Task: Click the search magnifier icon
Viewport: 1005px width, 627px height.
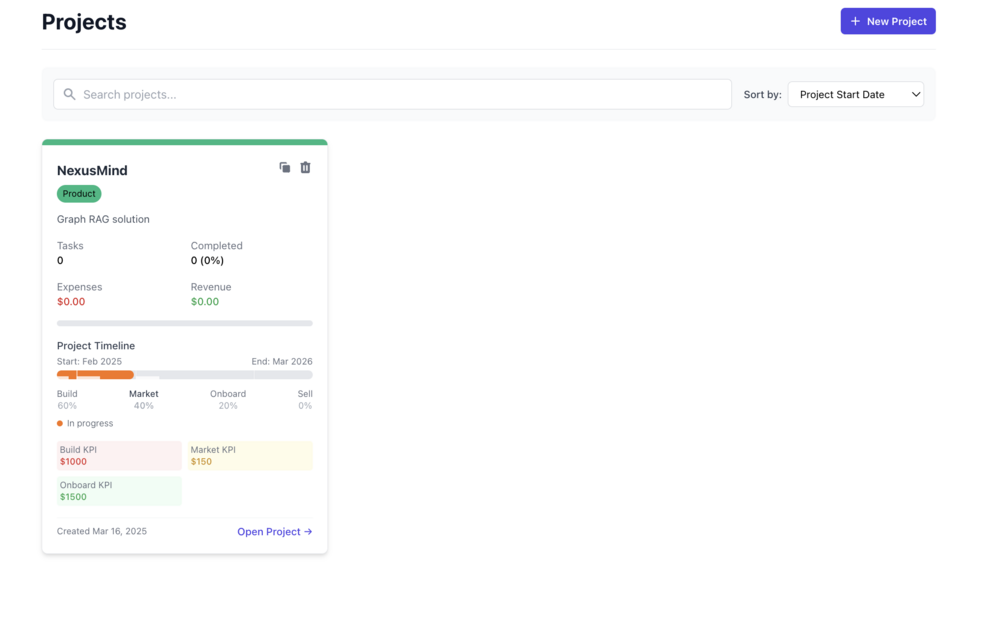Action: pos(69,94)
